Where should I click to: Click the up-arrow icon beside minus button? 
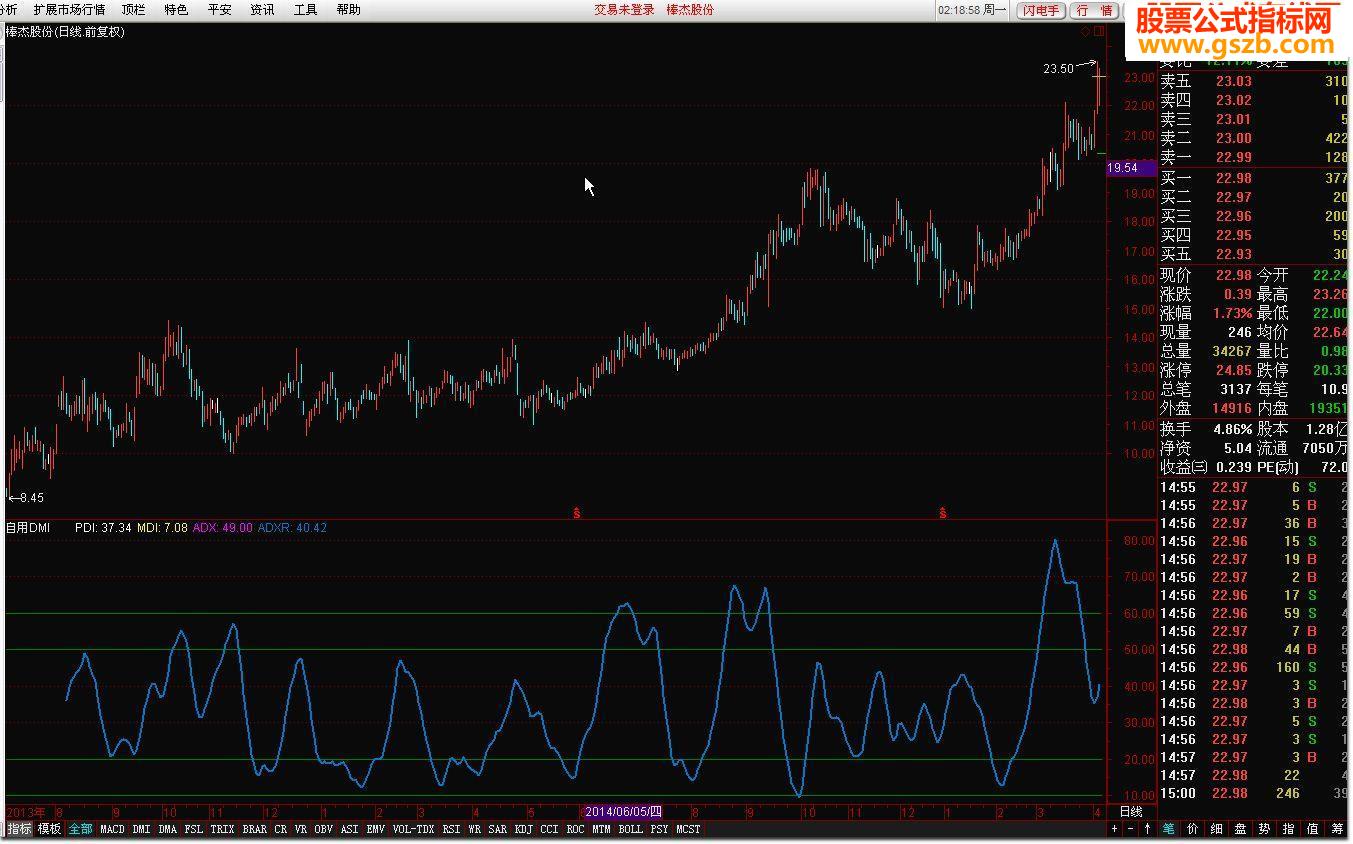(1147, 829)
